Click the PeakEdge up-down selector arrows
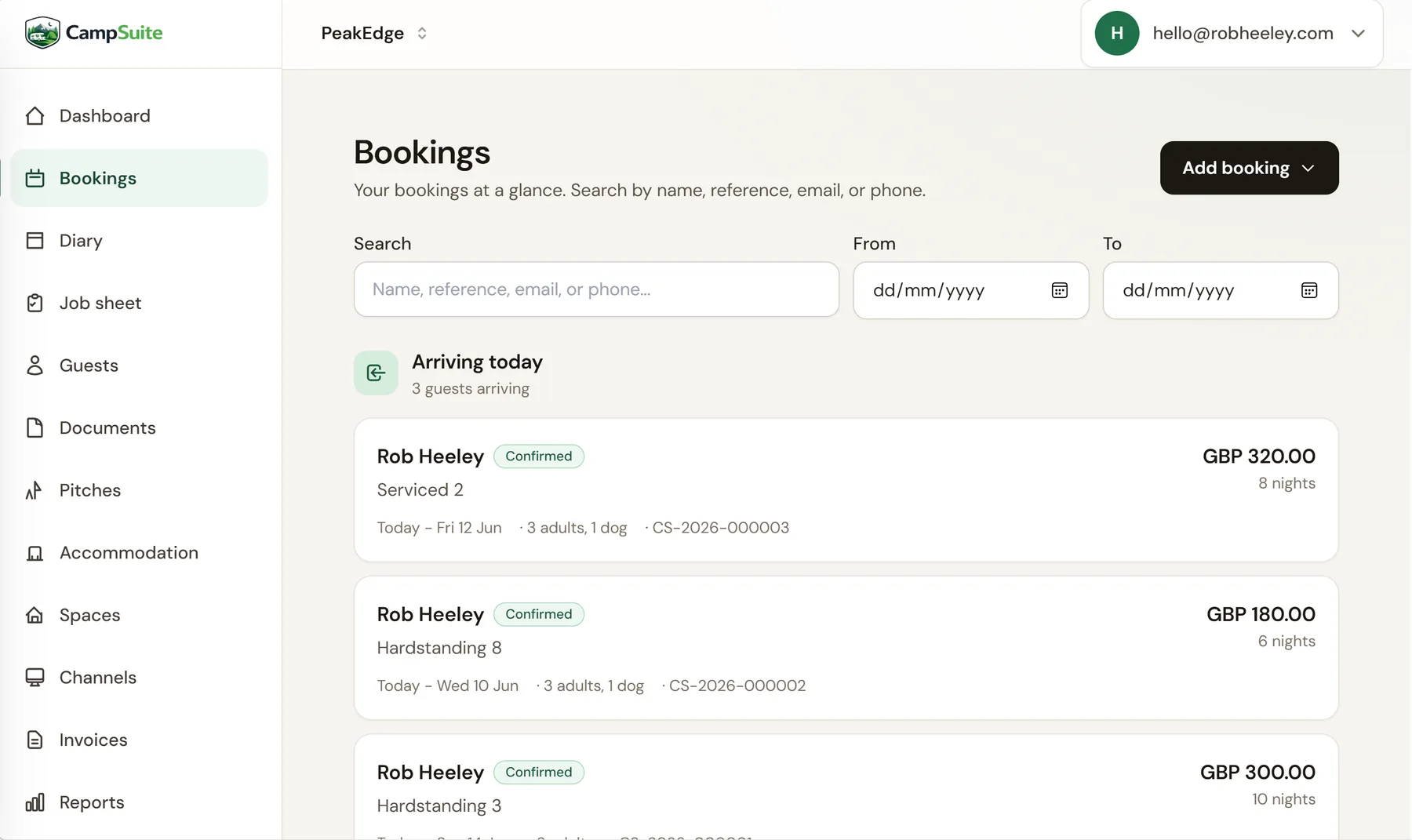This screenshot has height=840, width=1412. click(422, 33)
